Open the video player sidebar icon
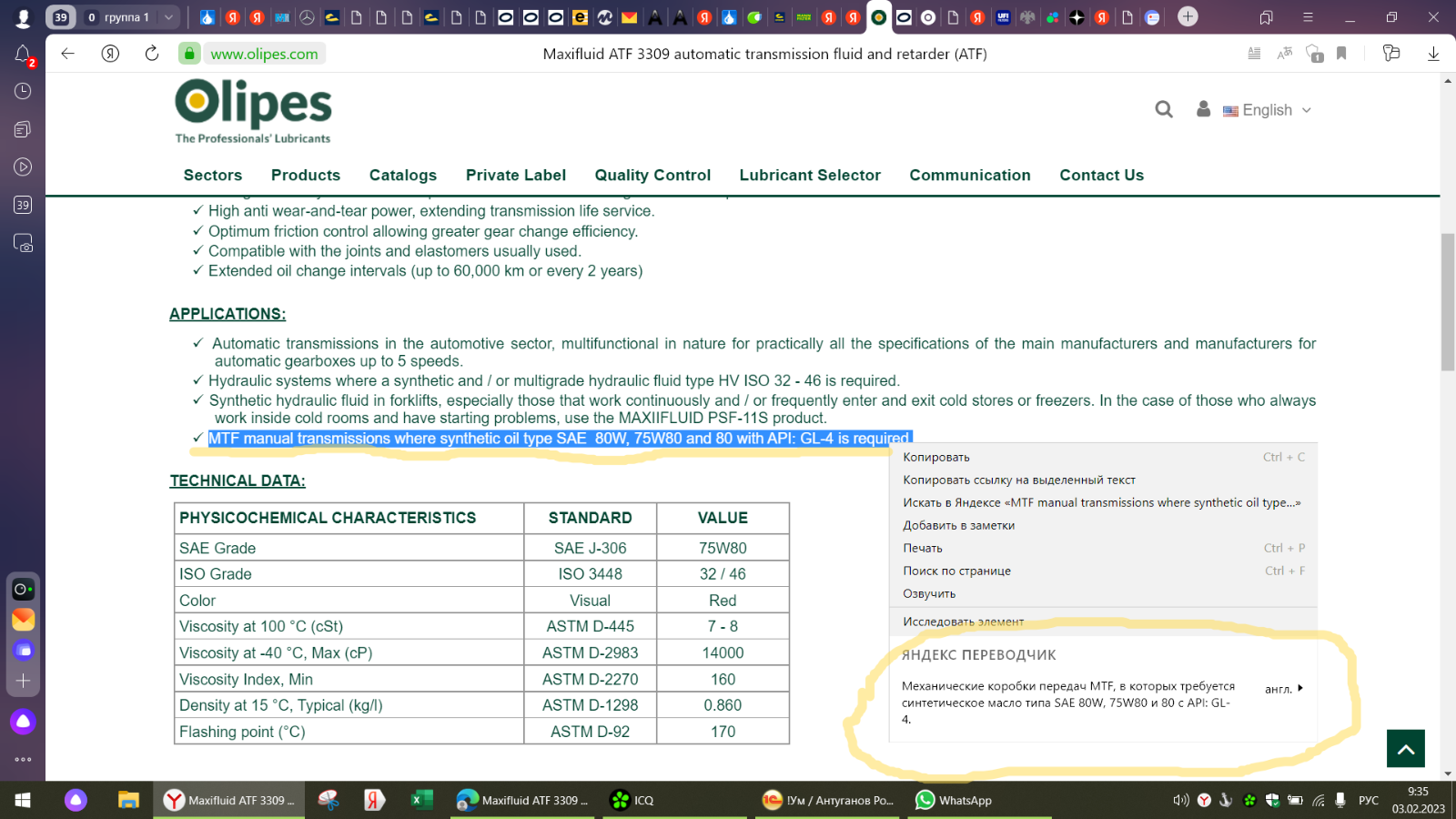Image resolution: width=1456 pixels, height=819 pixels. click(x=23, y=167)
